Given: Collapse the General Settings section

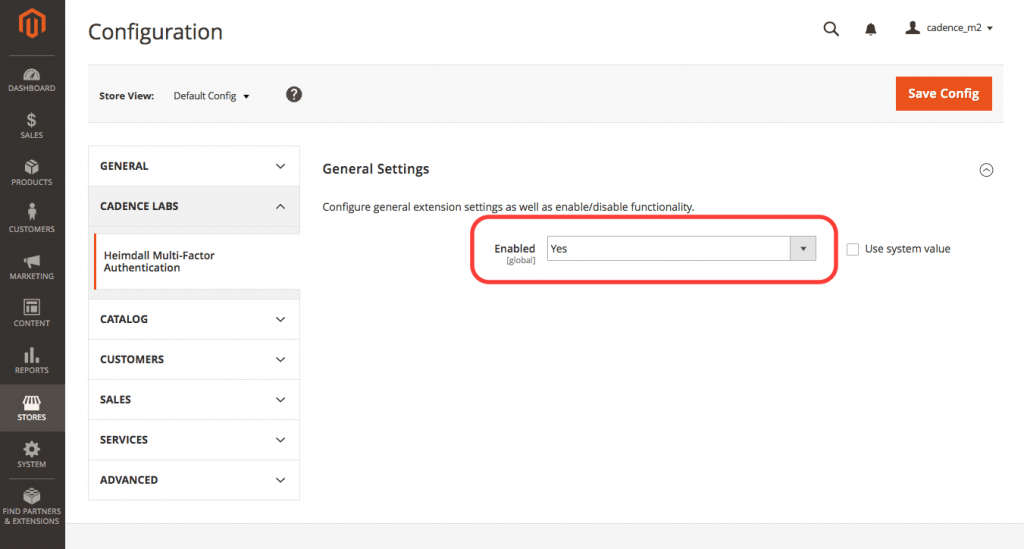Looking at the screenshot, I should coord(986,170).
